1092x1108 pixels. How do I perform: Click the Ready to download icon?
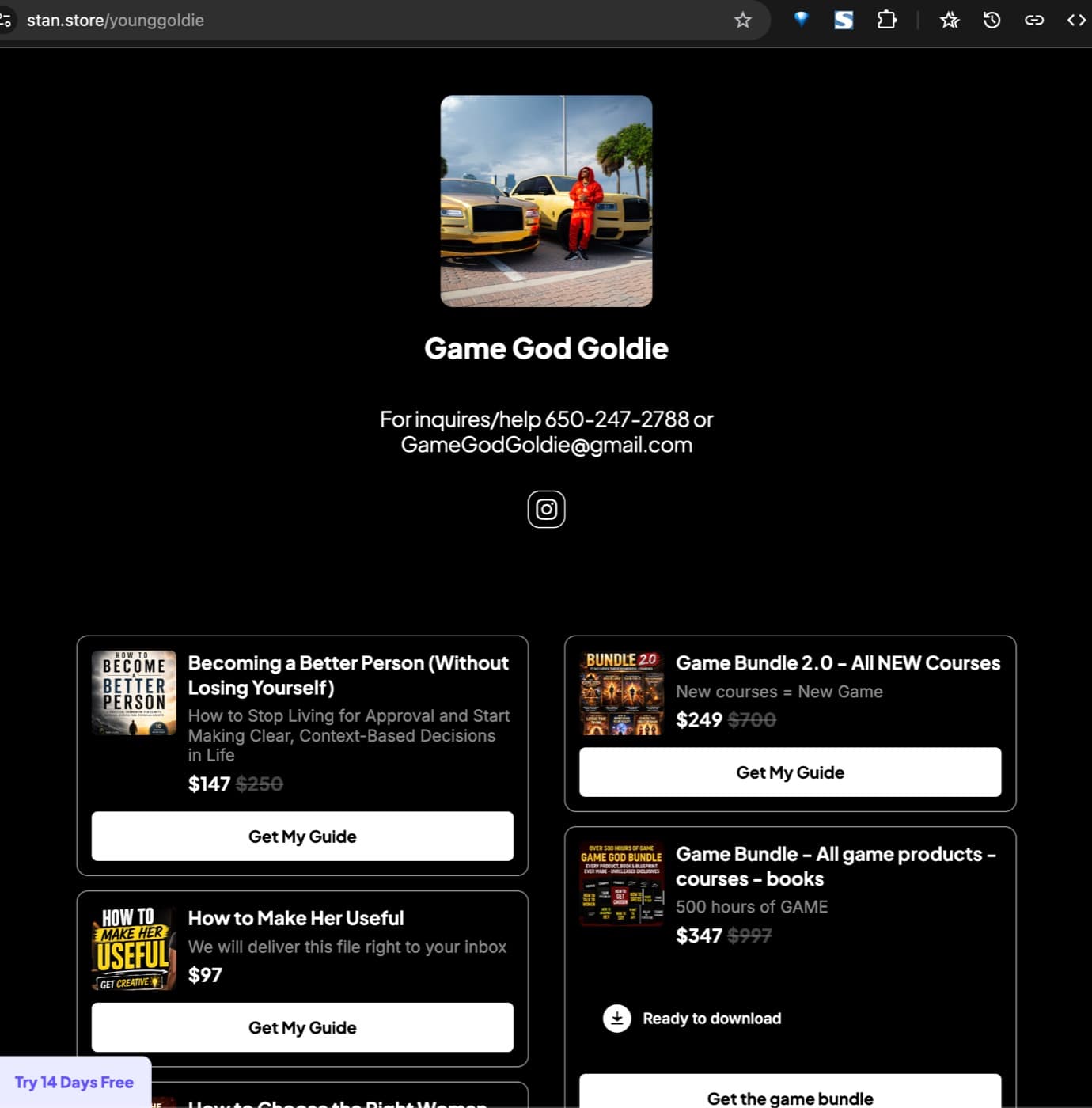coord(617,1019)
